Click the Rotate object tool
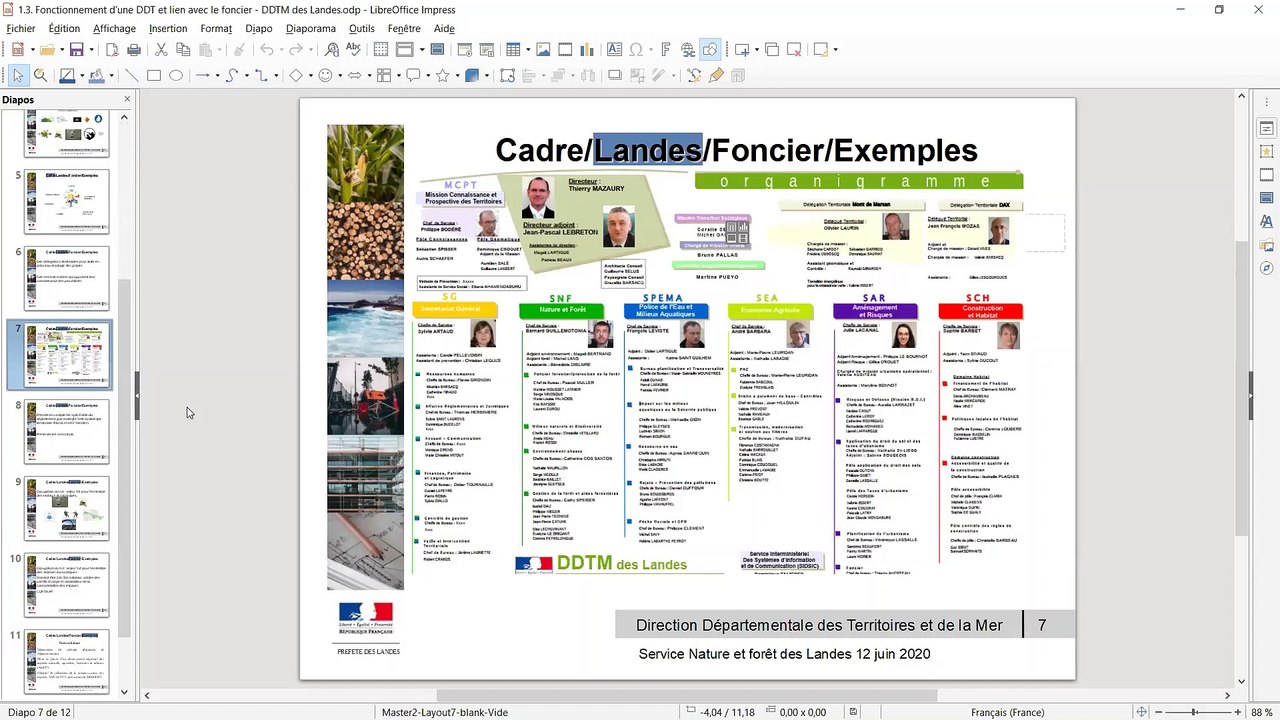 [x=507, y=75]
